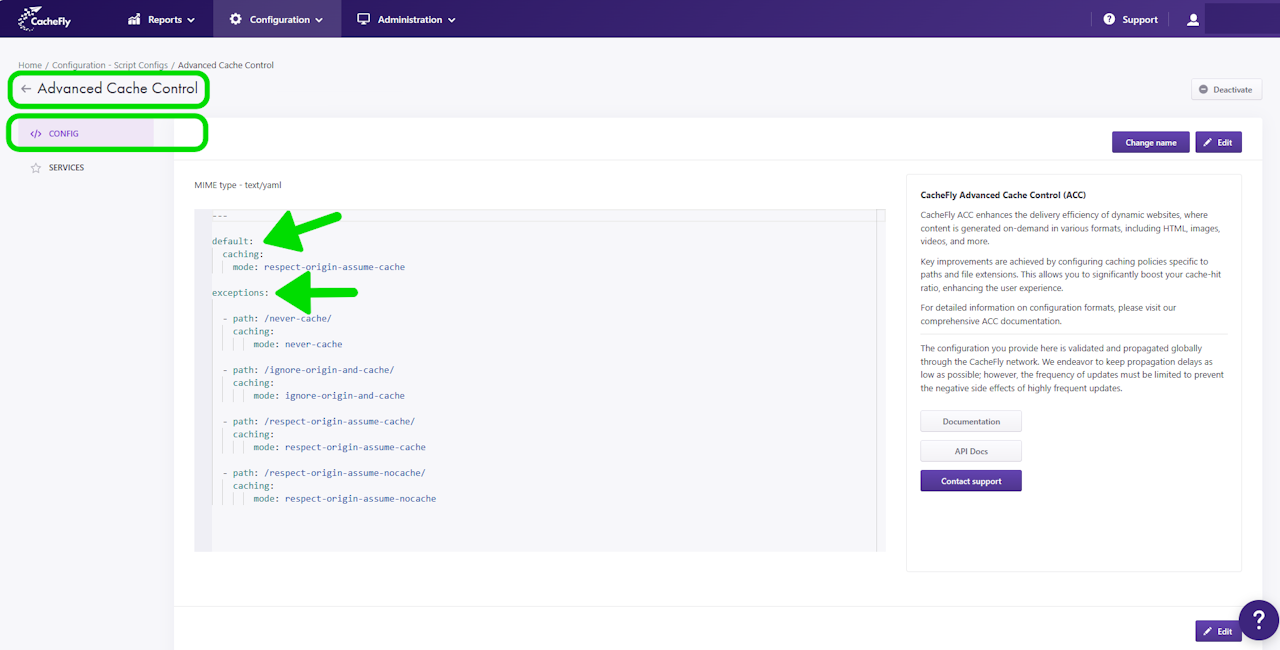Click the 'mode: ignore-origin-and-cache' line
The height and width of the screenshot is (650, 1280).
[x=329, y=396]
